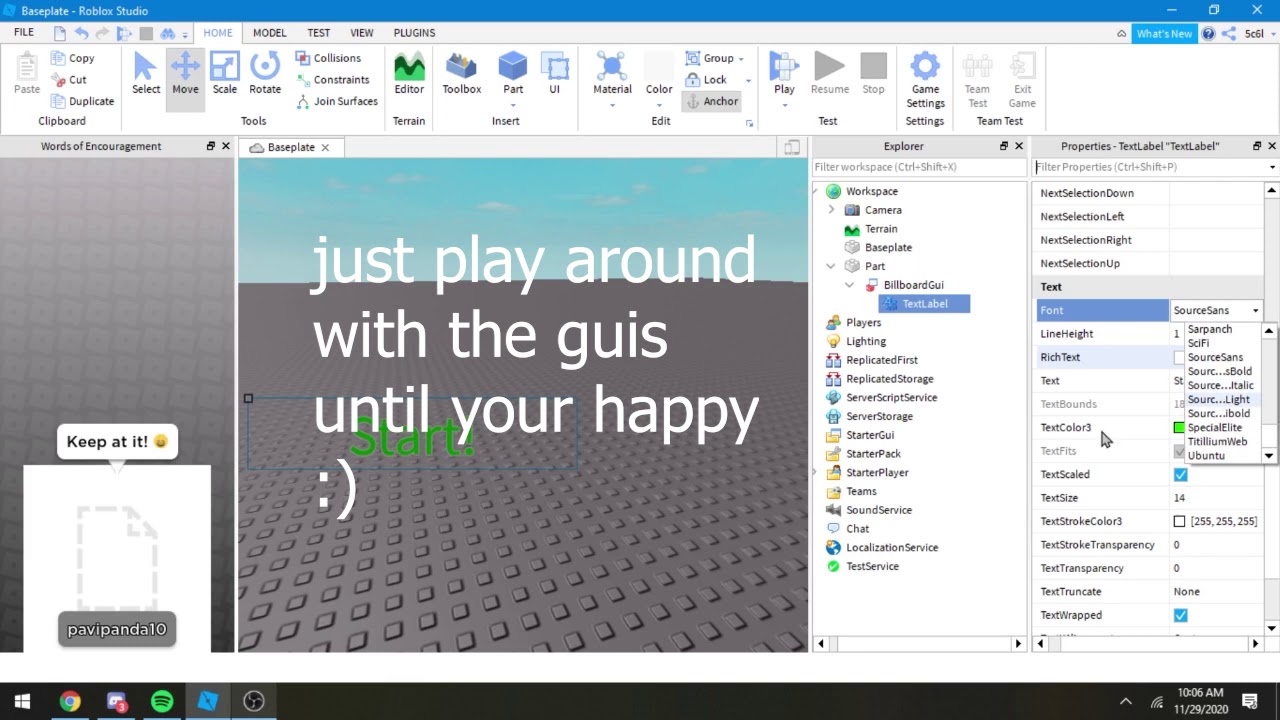The image size is (1280, 720).
Task: Click the Filter workspace search field
Action: click(919, 167)
